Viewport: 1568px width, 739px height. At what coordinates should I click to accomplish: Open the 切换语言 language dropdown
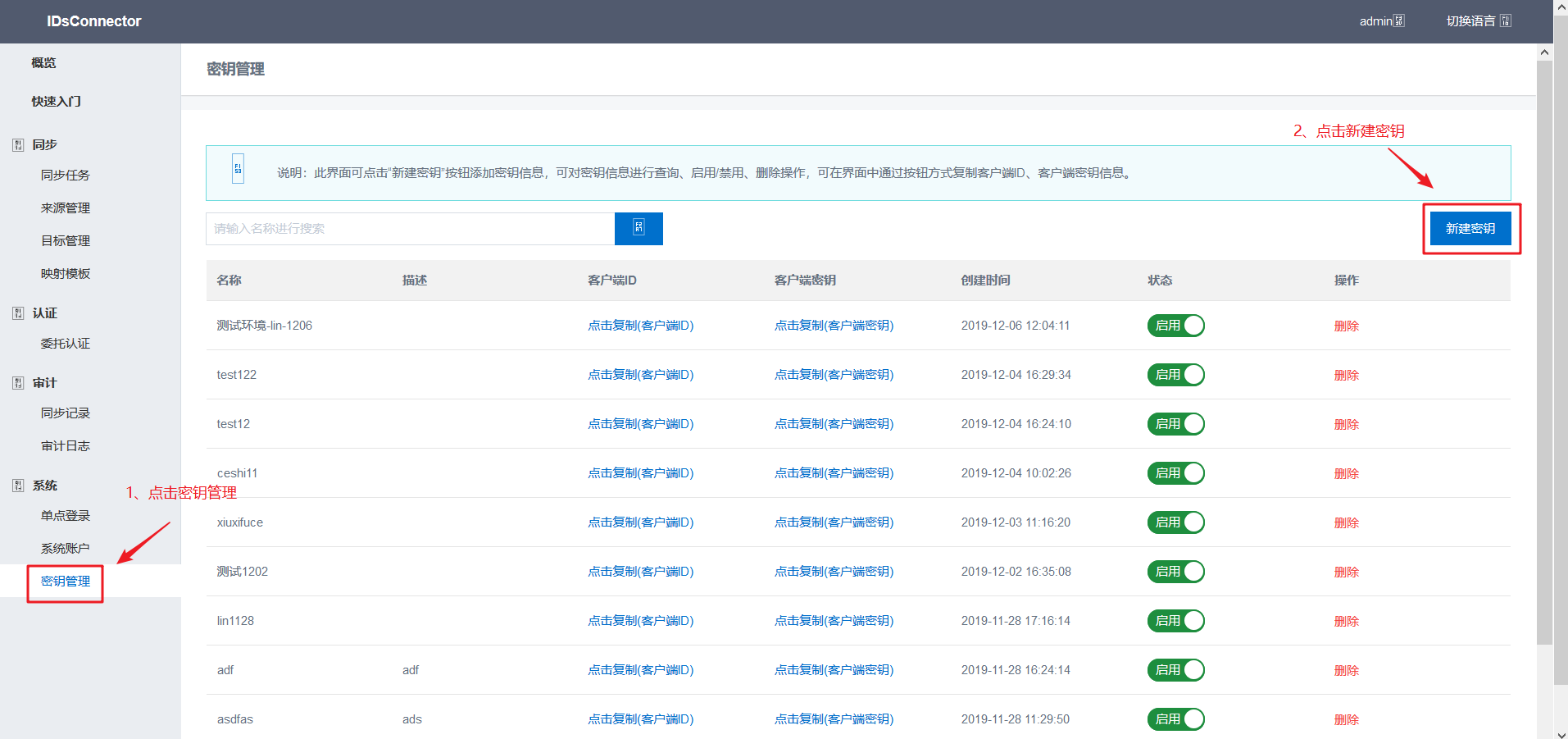coord(1479,21)
